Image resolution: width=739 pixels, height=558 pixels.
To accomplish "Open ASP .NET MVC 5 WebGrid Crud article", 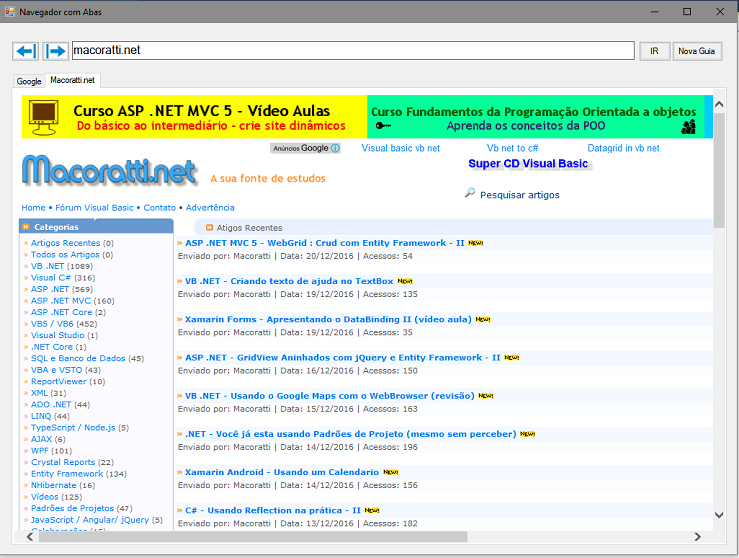I will pos(325,243).
